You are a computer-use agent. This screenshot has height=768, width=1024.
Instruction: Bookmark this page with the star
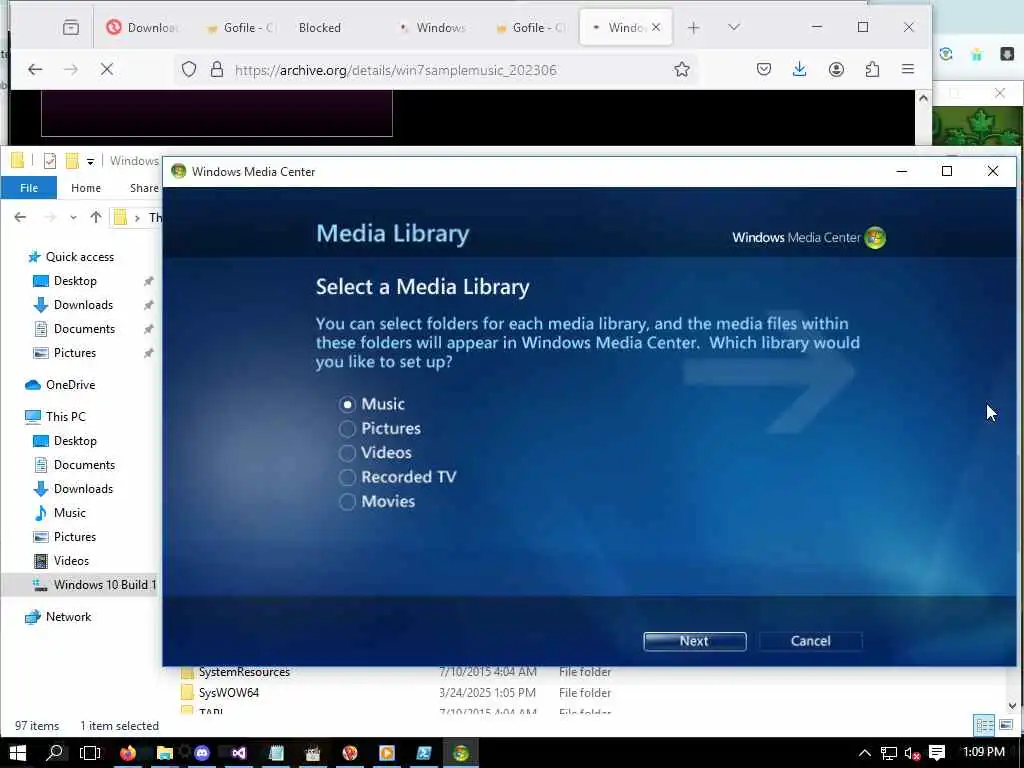[x=682, y=69]
